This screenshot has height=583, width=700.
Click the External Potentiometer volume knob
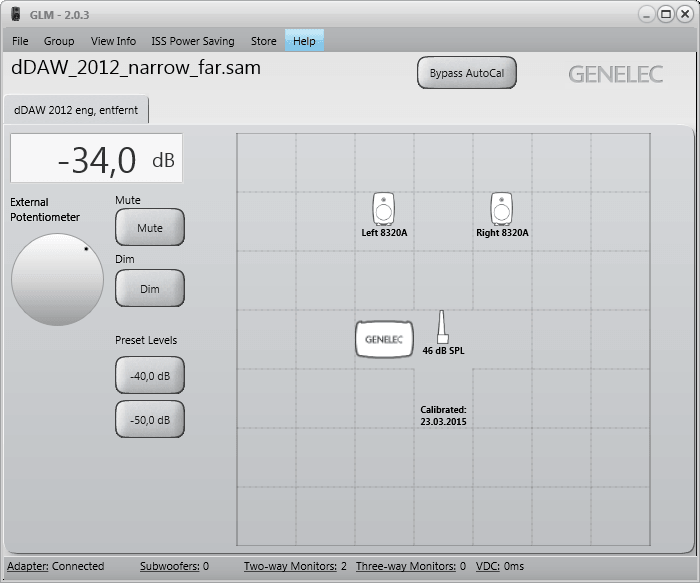(58, 279)
